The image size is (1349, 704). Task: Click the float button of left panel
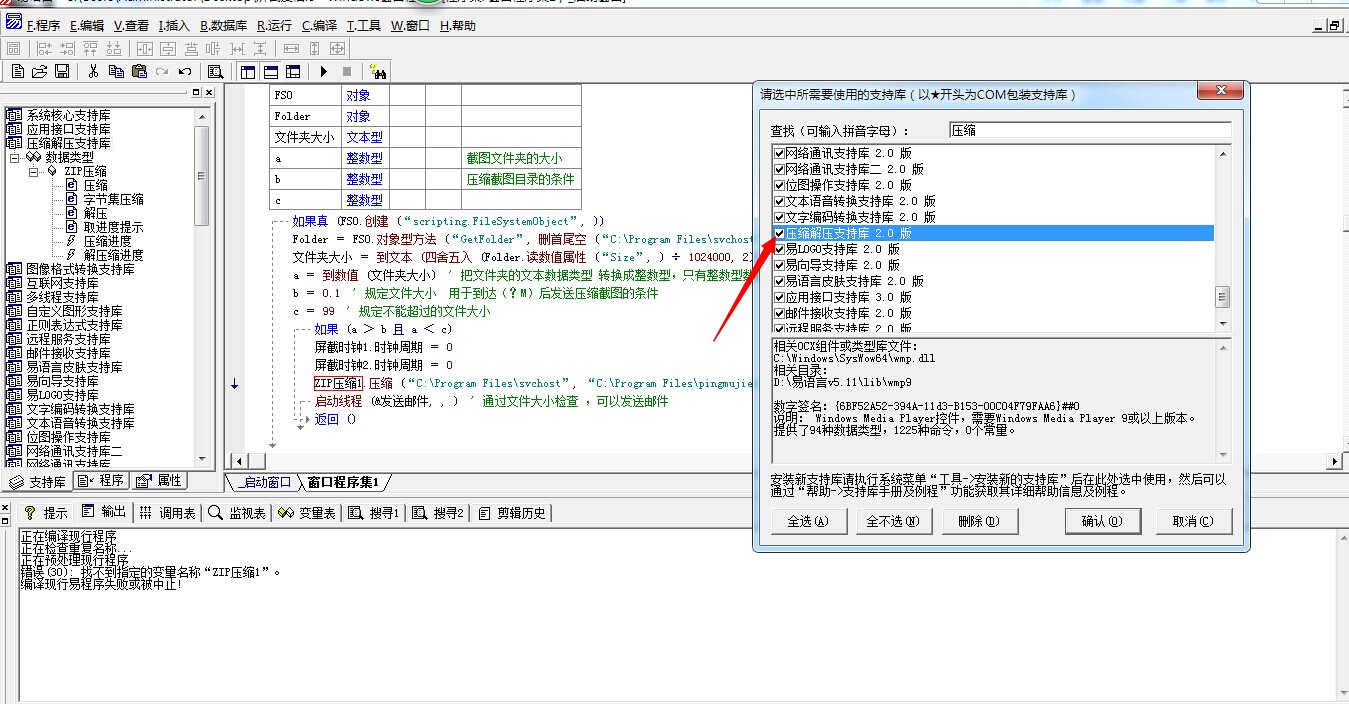[x=196, y=92]
